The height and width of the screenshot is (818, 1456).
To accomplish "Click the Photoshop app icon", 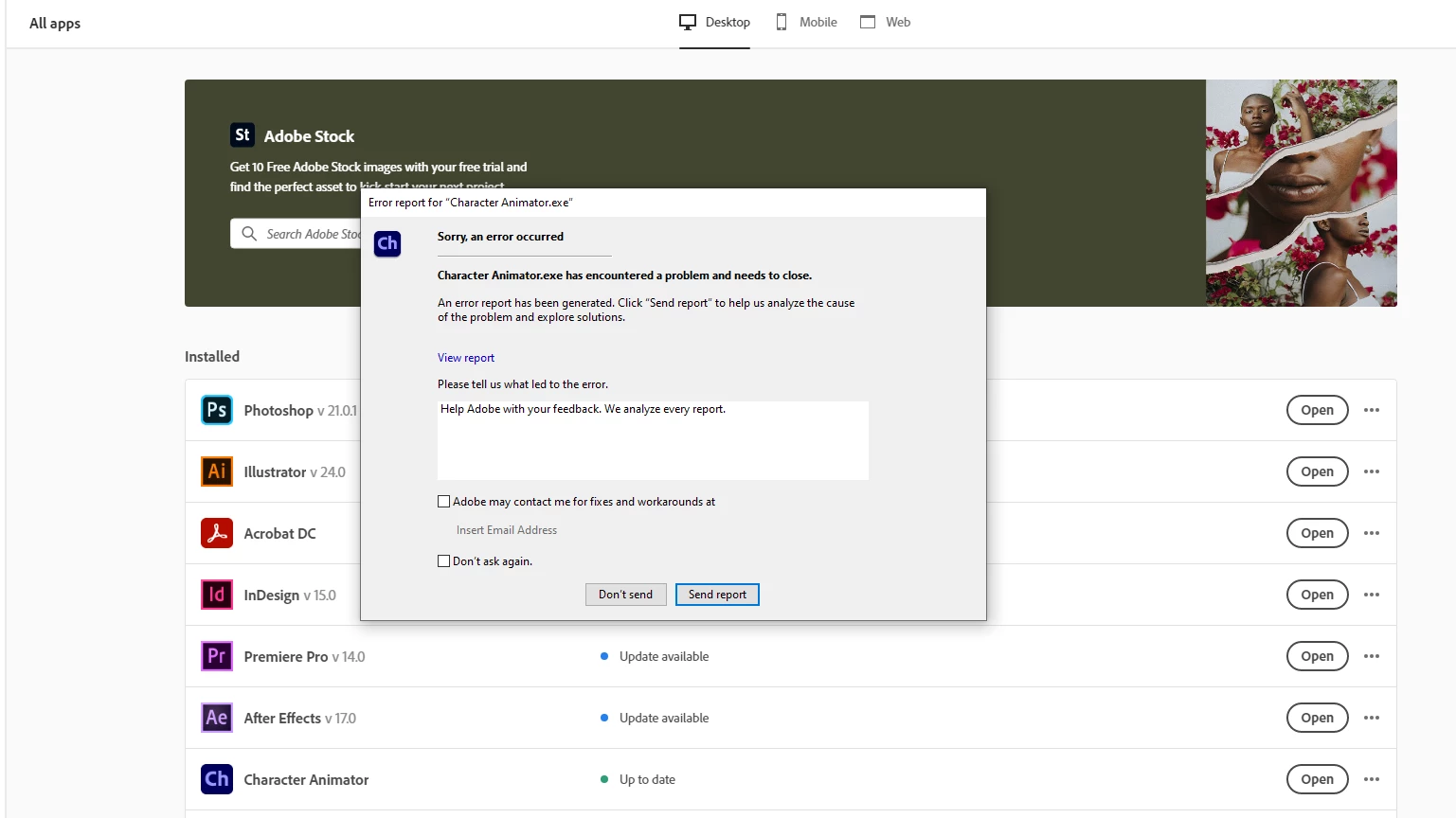I will click(217, 410).
